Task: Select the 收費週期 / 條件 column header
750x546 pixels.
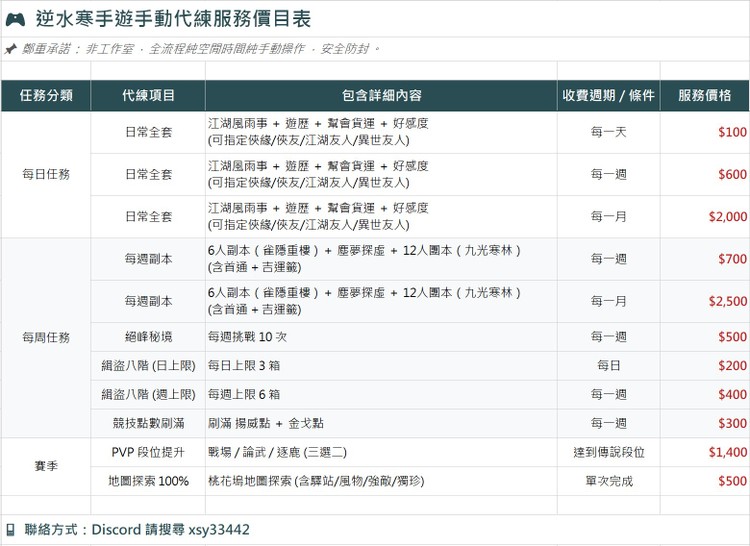Action: tap(608, 96)
